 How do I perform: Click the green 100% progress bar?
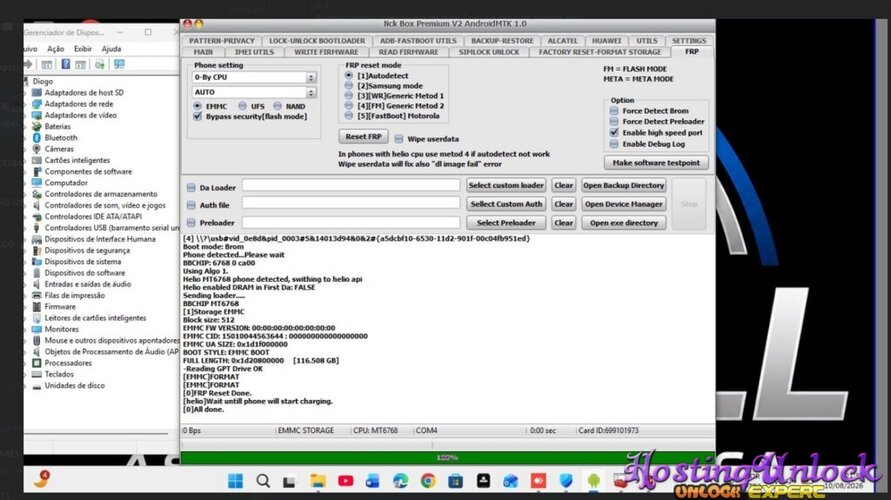pyautogui.click(x=447, y=457)
